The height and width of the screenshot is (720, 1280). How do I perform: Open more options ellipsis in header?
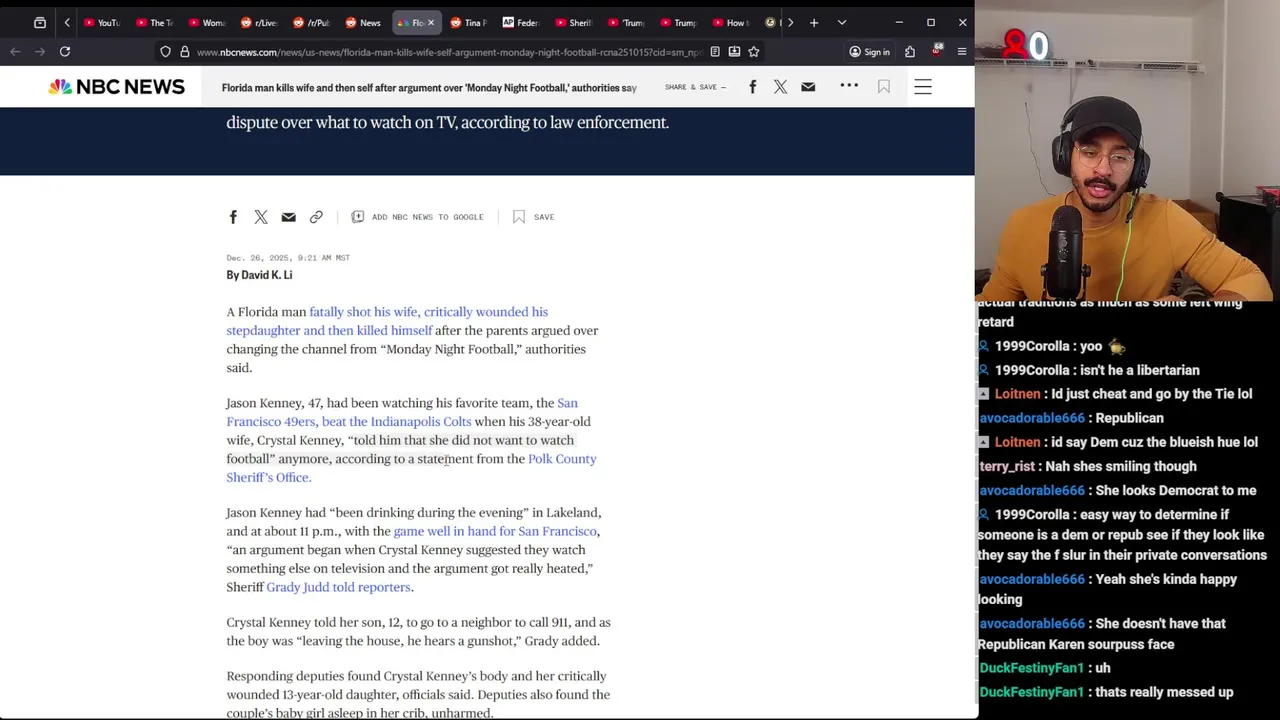click(849, 86)
